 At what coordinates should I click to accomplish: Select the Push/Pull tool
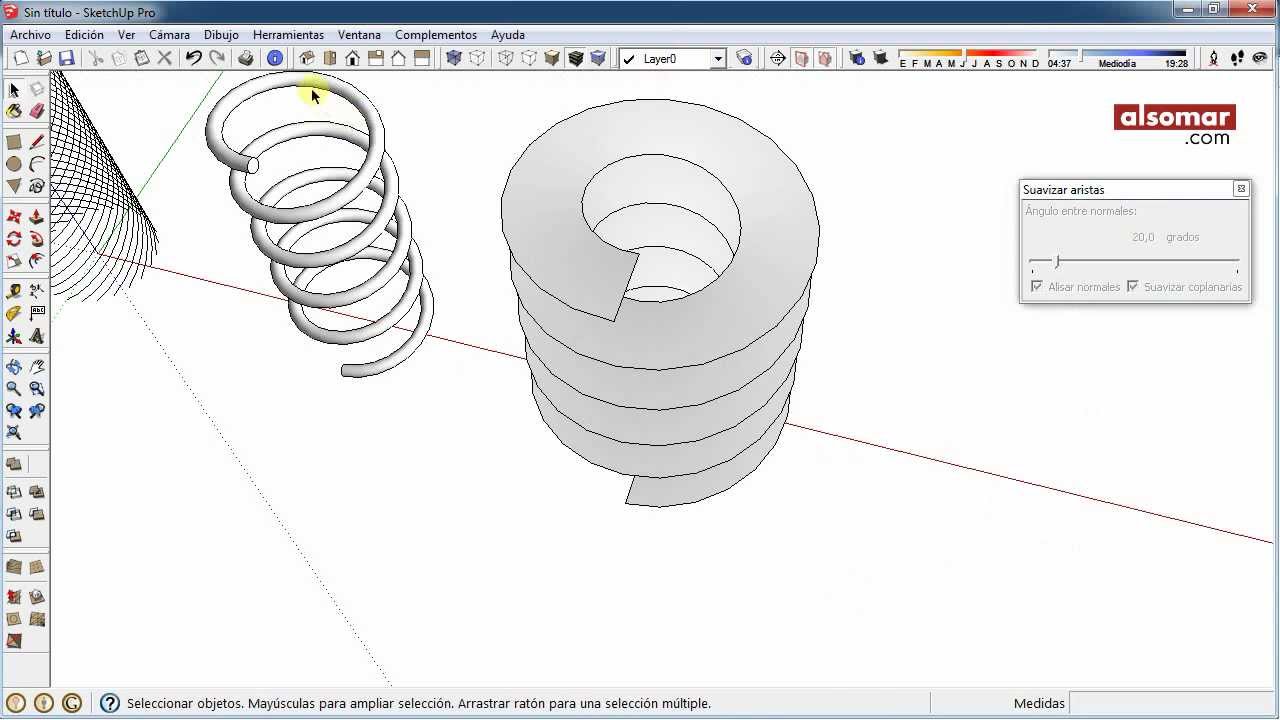pyautogui.click(x=37, y=217)
